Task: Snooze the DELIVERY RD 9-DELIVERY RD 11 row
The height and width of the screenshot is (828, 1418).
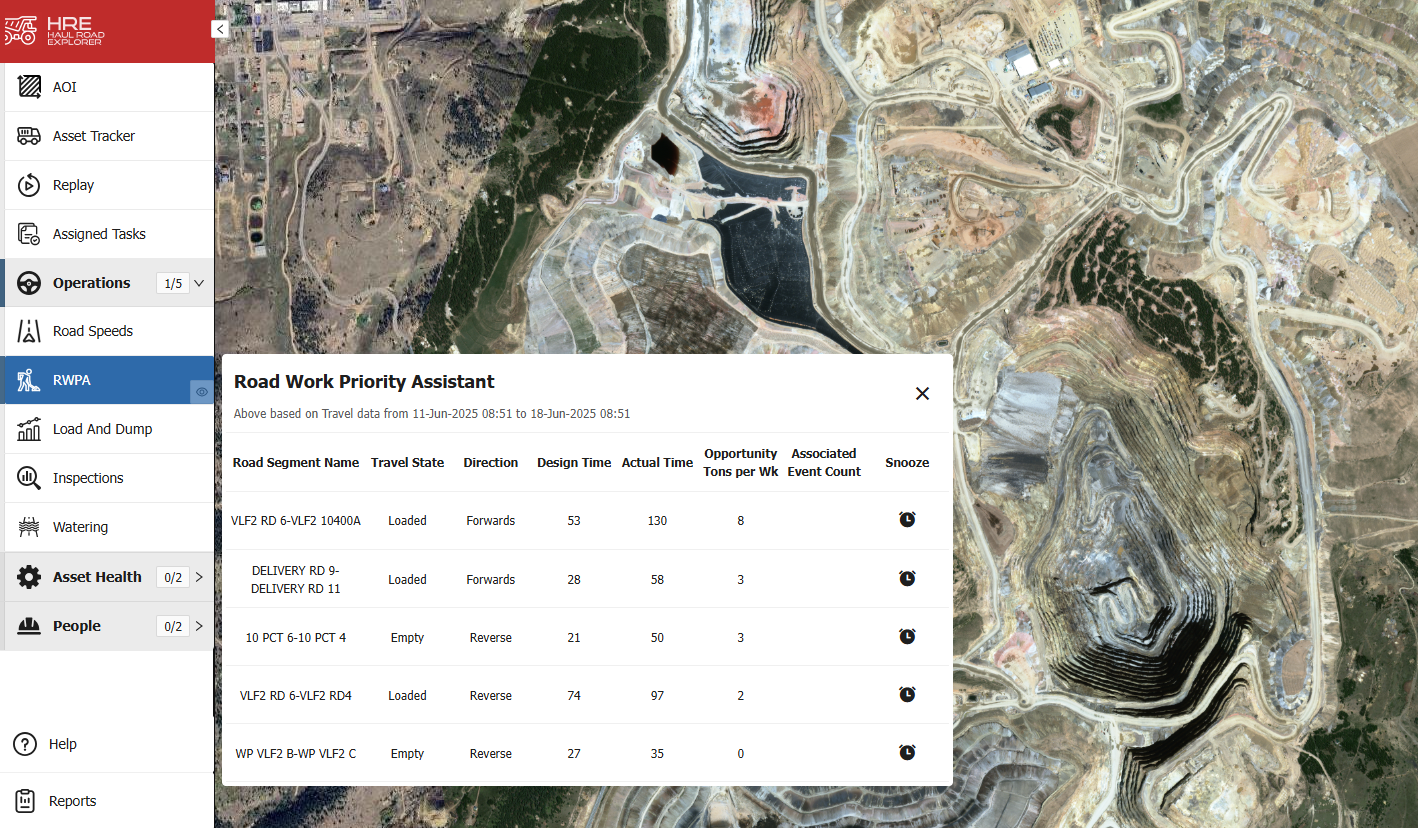Action: pyautogui.click(x=907, y=578)
